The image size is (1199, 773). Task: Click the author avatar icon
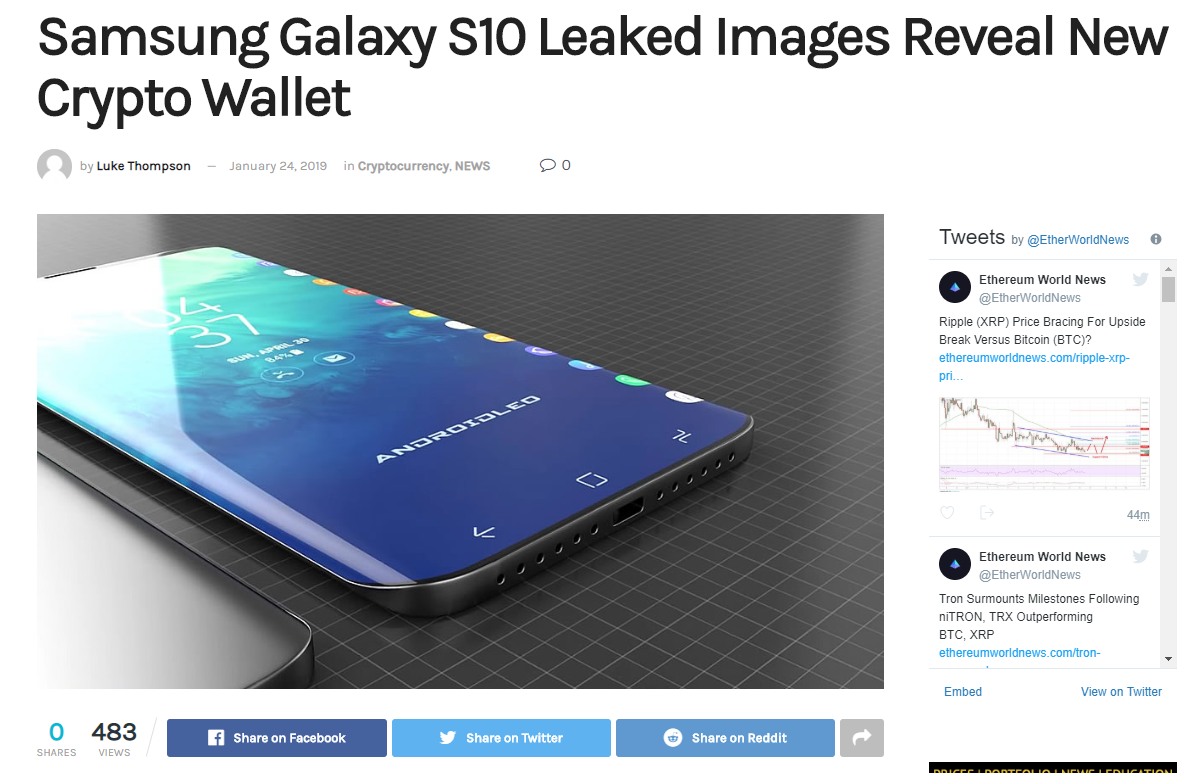54,165
